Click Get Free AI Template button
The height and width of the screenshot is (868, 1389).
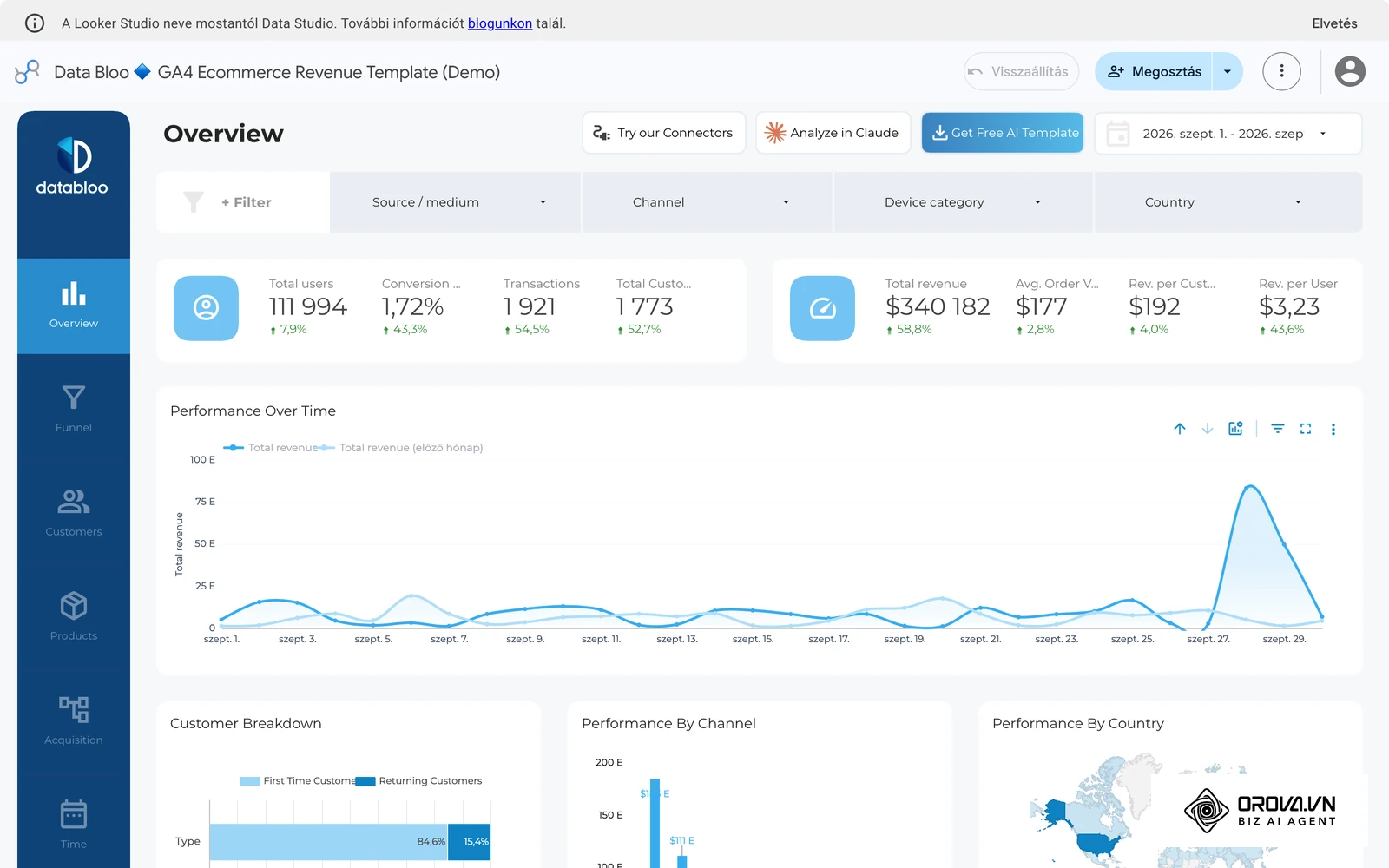coord(1003,133)
